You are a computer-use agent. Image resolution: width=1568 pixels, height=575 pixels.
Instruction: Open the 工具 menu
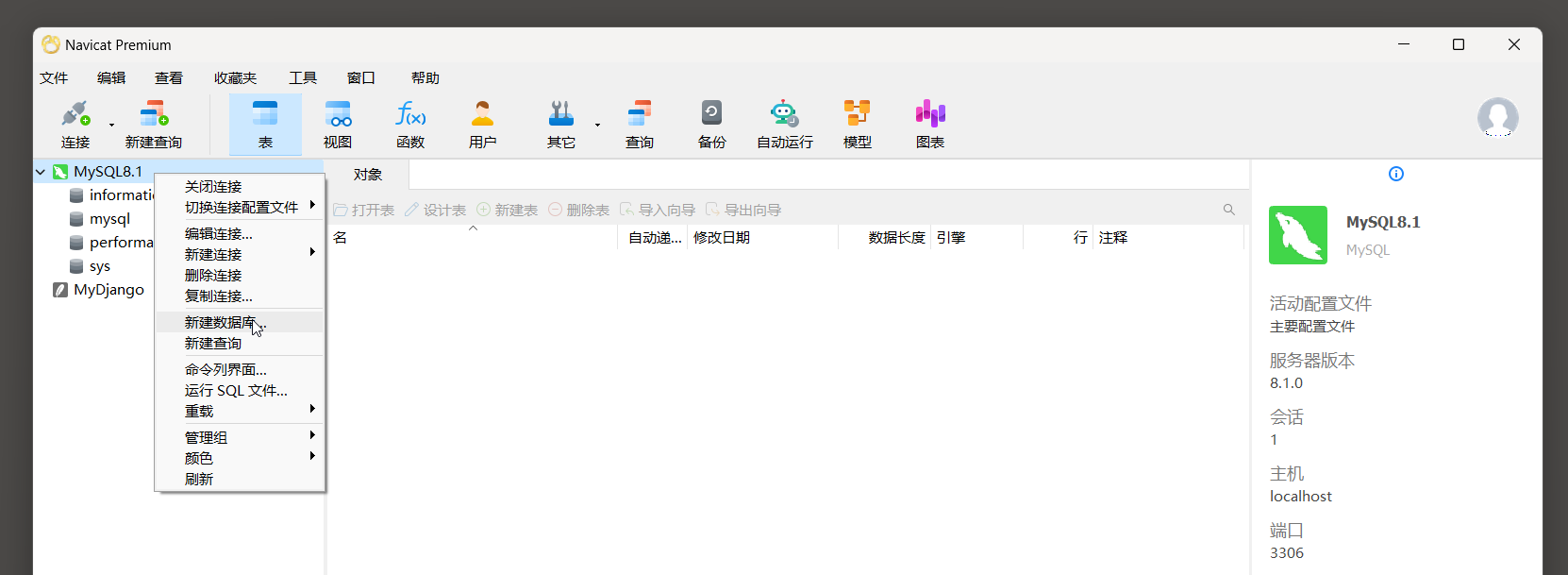pos(303,78)
